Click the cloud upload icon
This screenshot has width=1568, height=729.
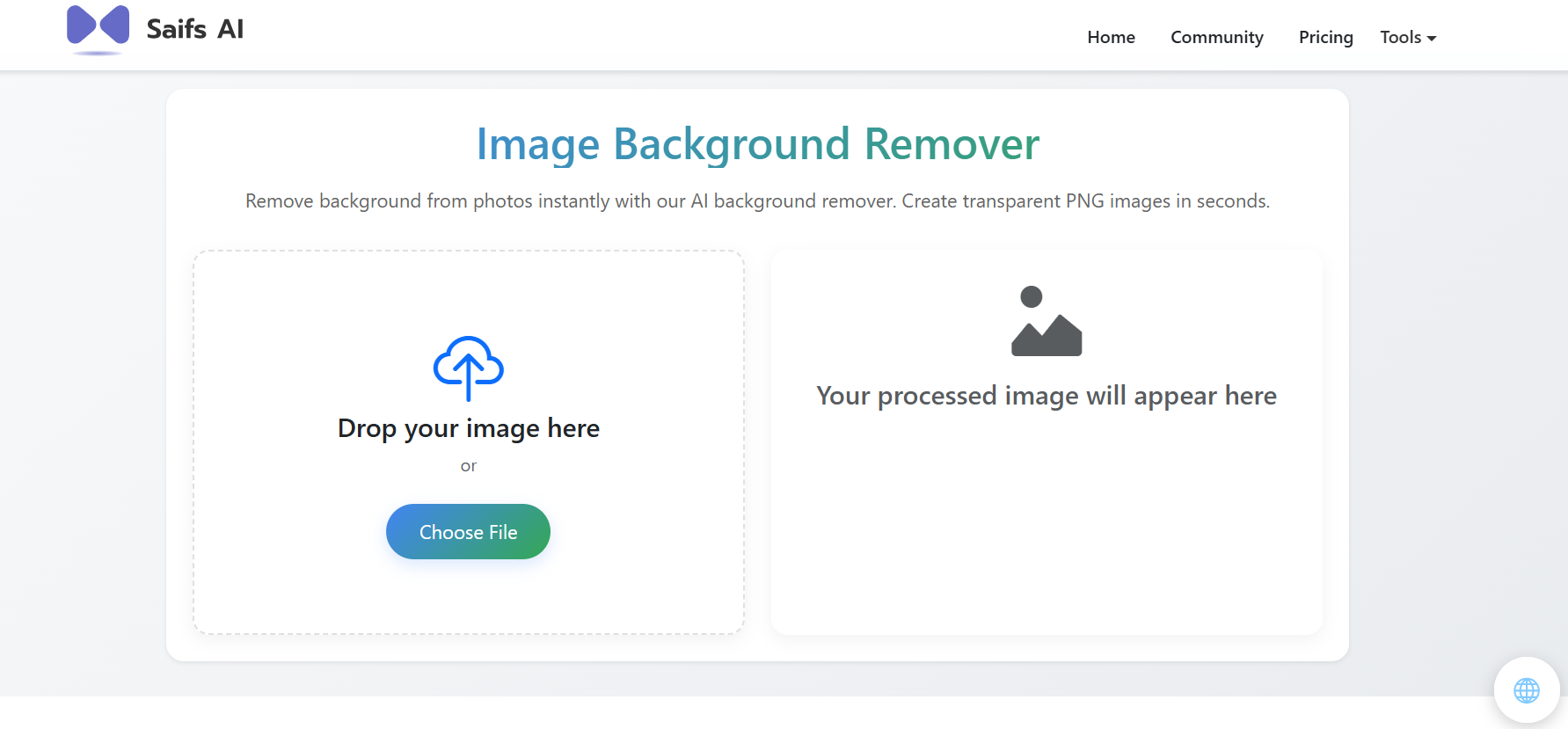[x=468, y=368]
